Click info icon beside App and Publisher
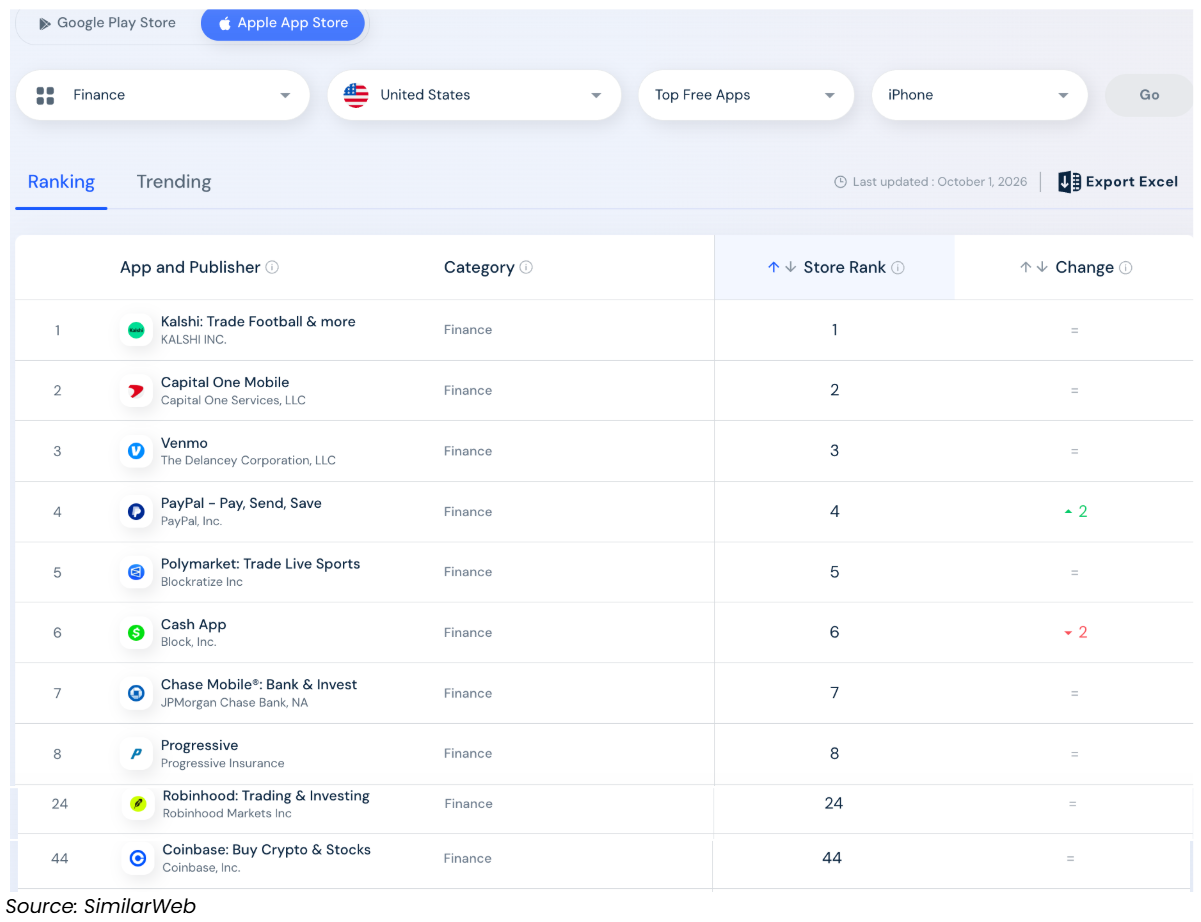This screenshot has height=922, width=1201. (272, 267)
